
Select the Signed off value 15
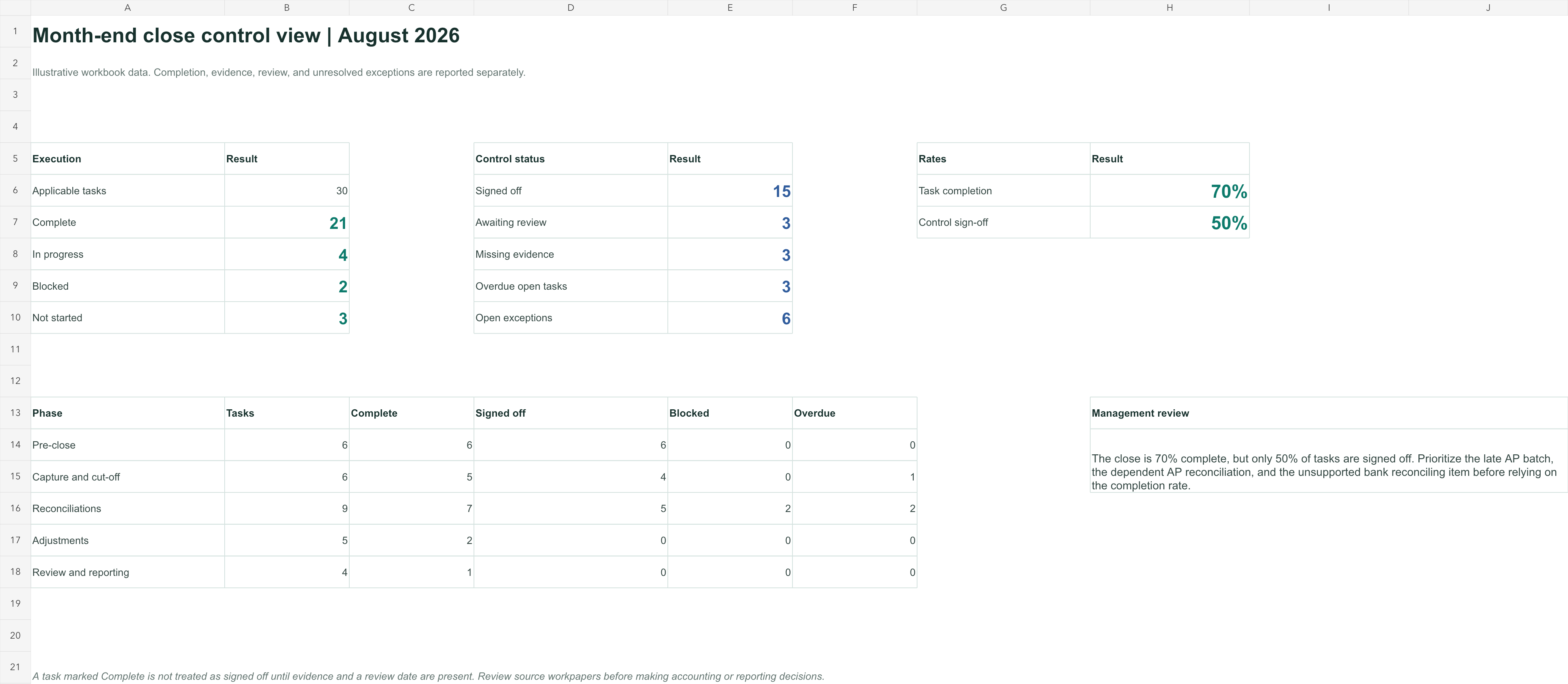(x=730, y=190)
